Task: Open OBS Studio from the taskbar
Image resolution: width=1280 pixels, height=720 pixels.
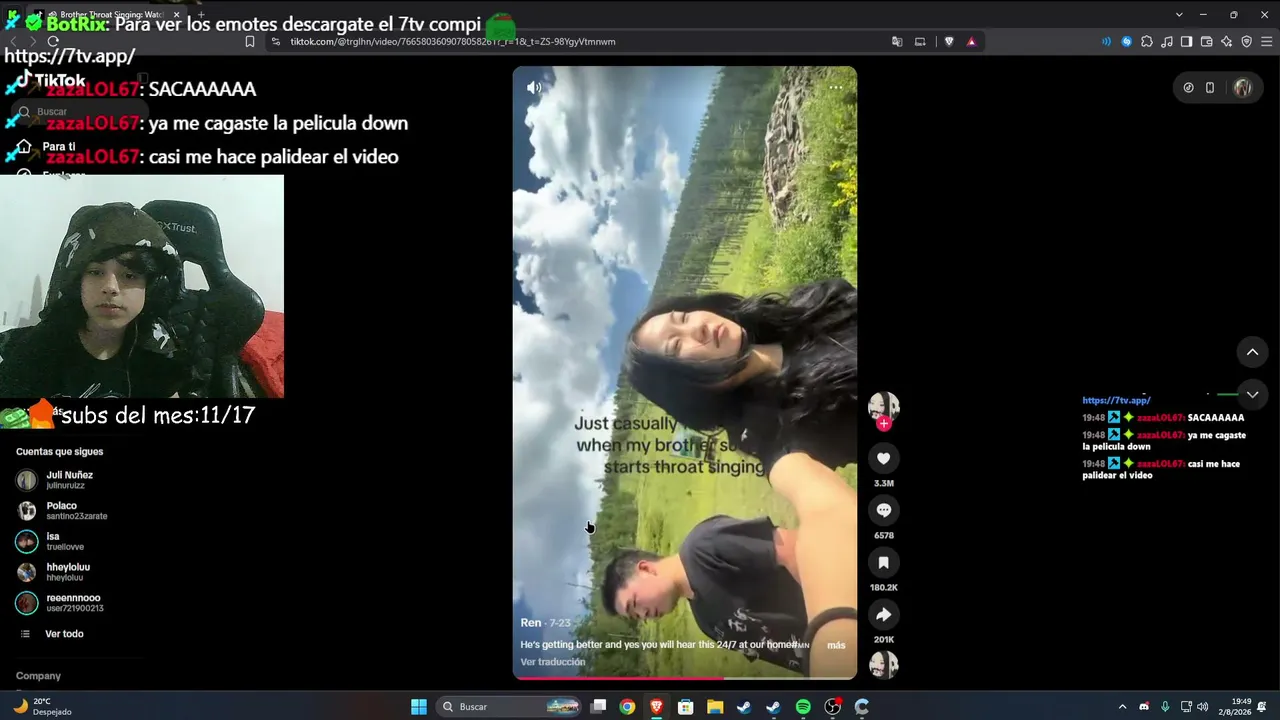Action: [832, 707]
